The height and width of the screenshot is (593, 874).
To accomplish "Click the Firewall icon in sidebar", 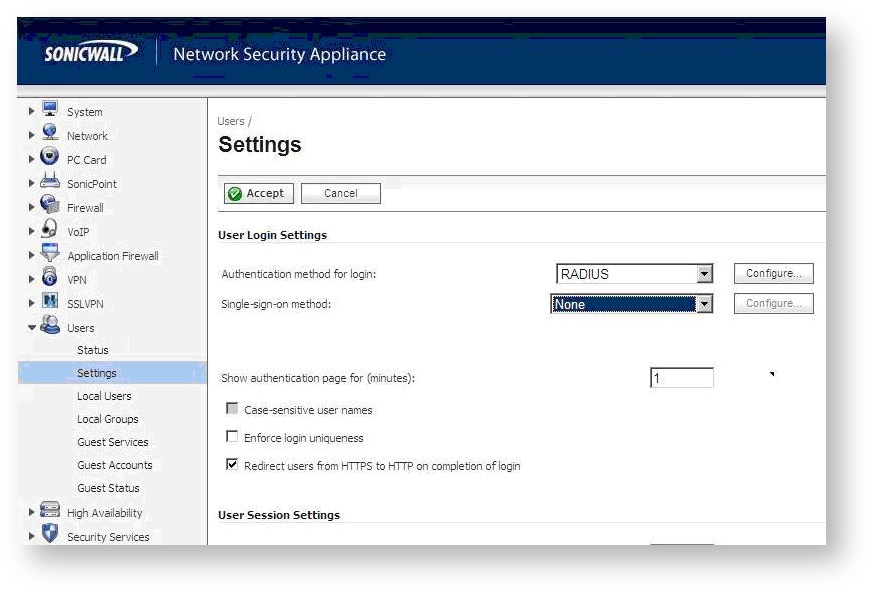I will point(50,206).
